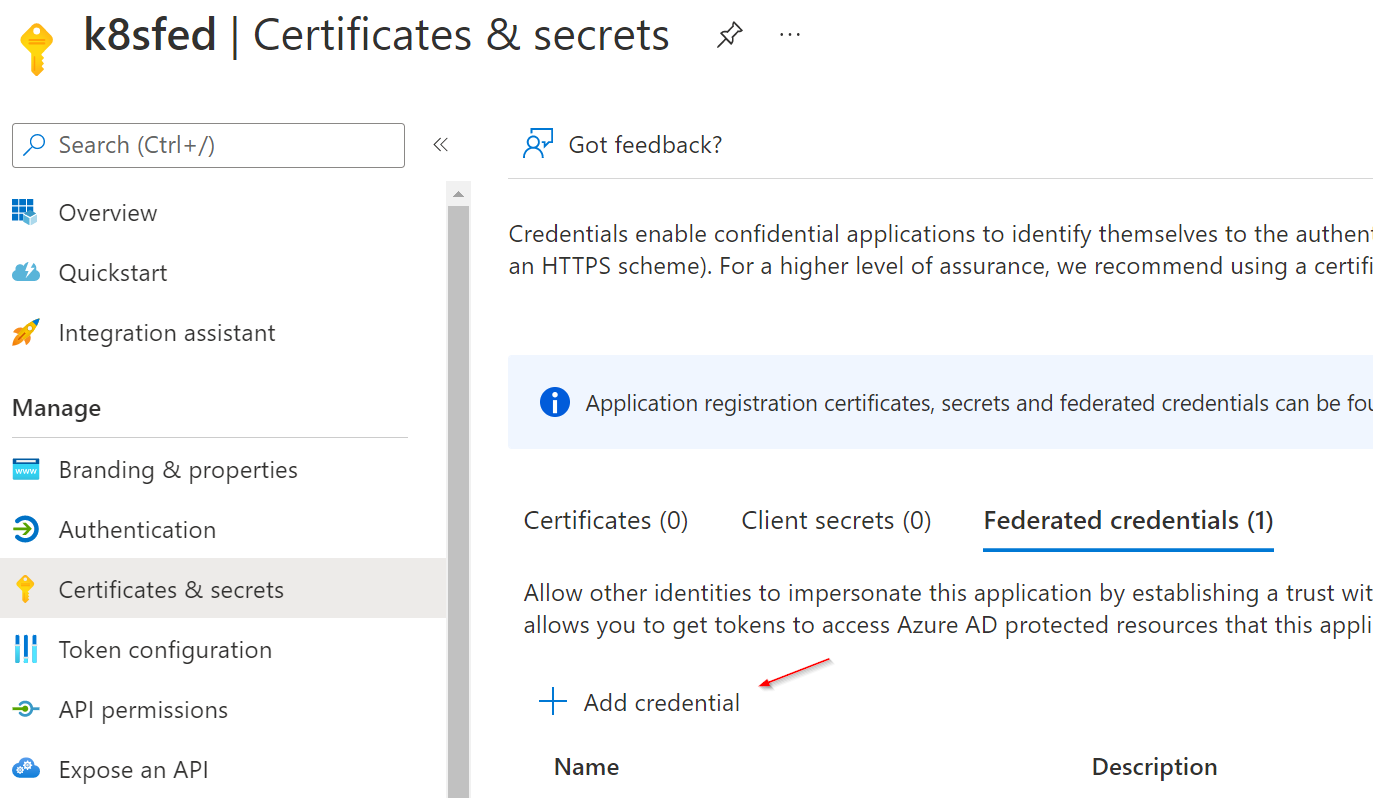Screen dimensions: 1373x798
Task: Open API permissions page
Action: pyautogui.click(x=143, y=710)
